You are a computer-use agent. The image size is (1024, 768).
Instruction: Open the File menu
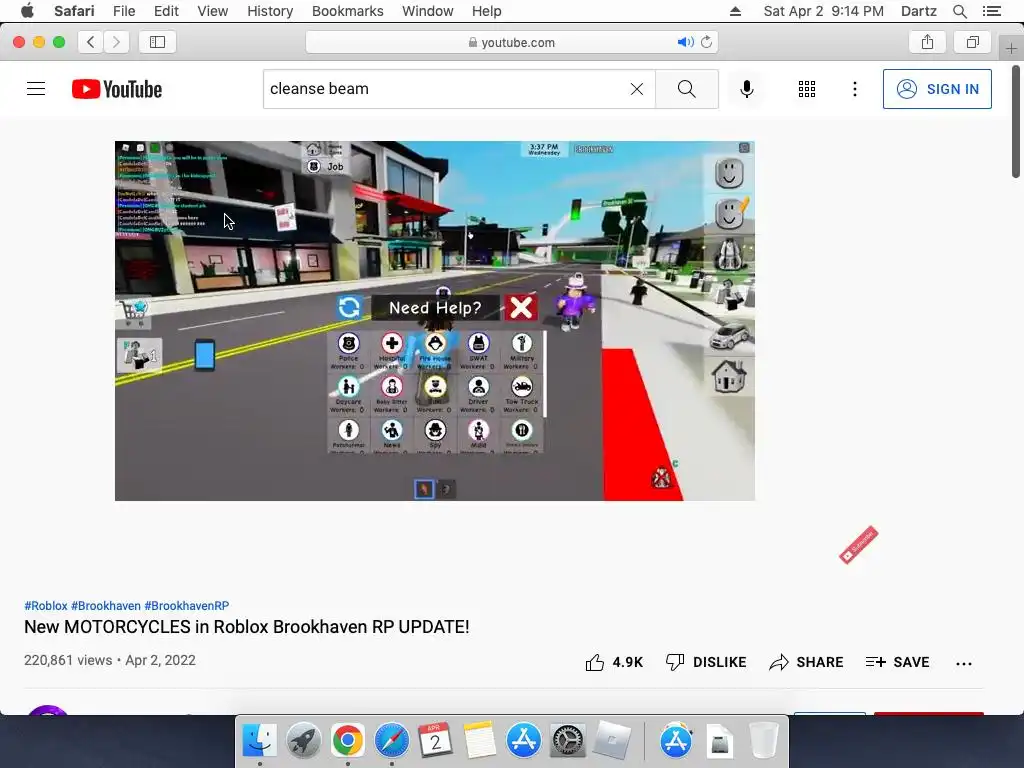click(123, 11)
